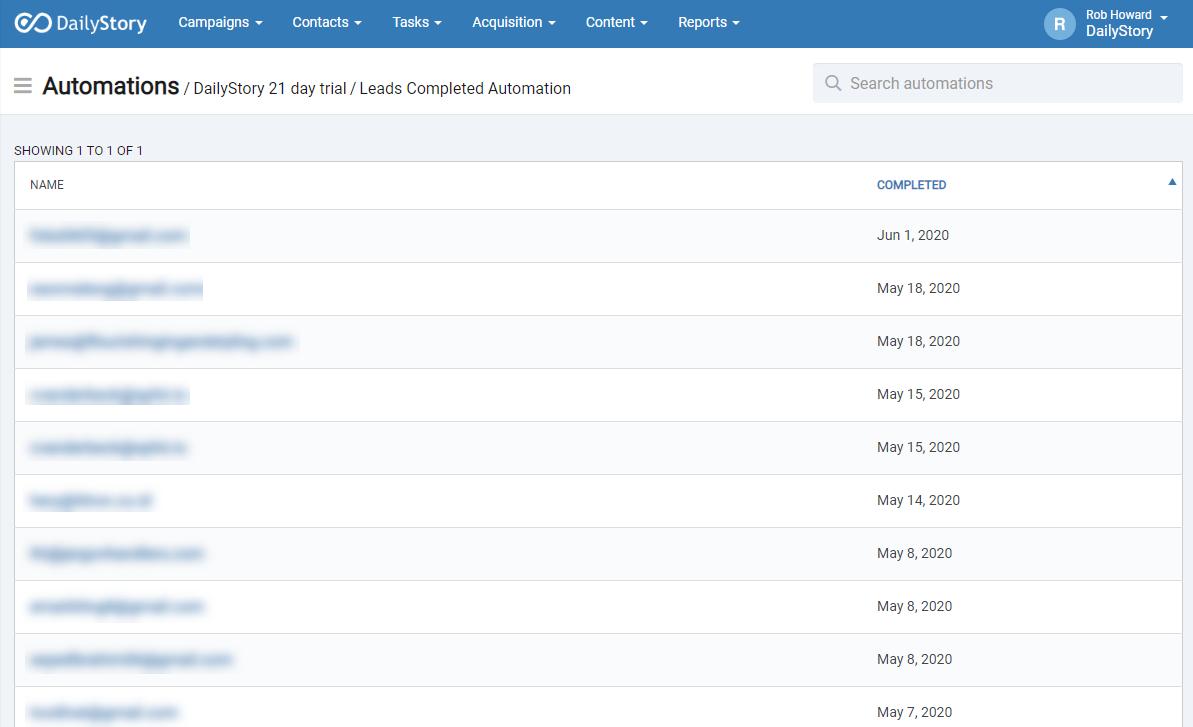Sort by the COMPLETED column header
This screenshot has width=1193, height=727.
(x=911, y=185)
